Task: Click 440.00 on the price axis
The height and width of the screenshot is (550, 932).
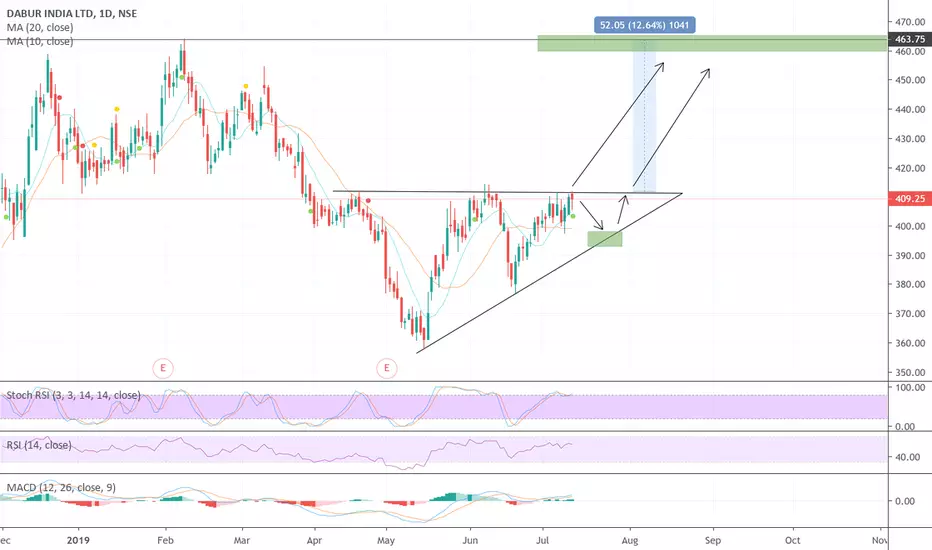Action: tap(909, 109)
